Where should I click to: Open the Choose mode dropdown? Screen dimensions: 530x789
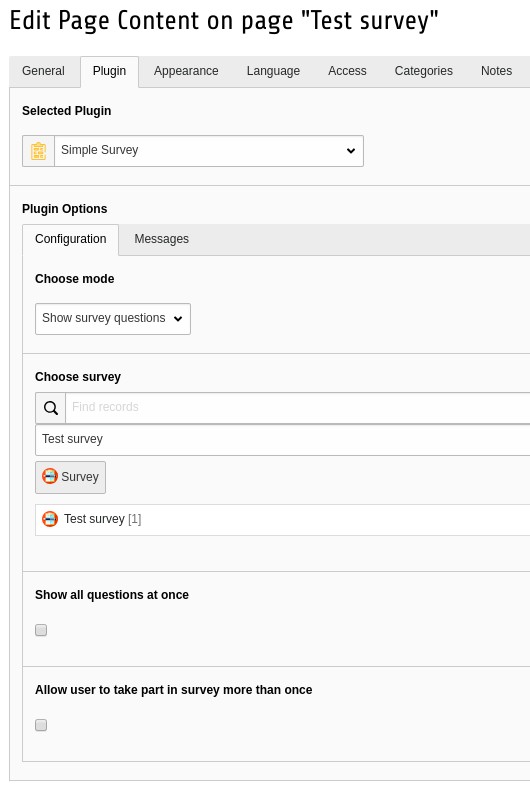point(113,319)
